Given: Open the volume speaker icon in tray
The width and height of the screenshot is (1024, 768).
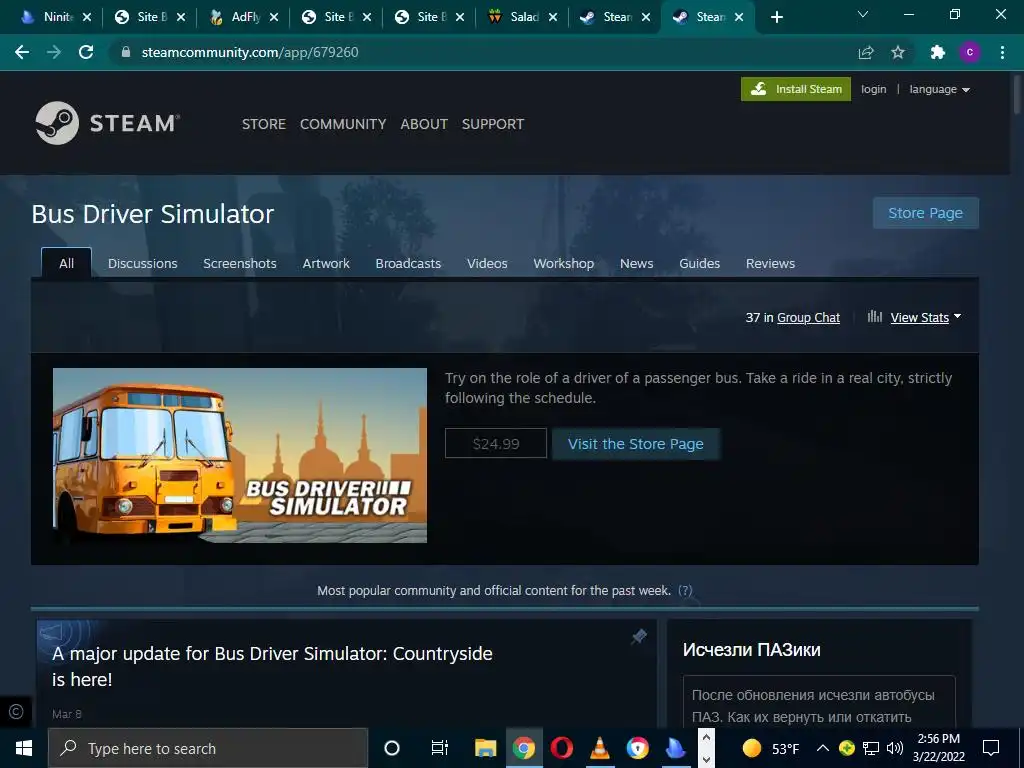Looking at the screenshot, I should click(x=895, y=748).
